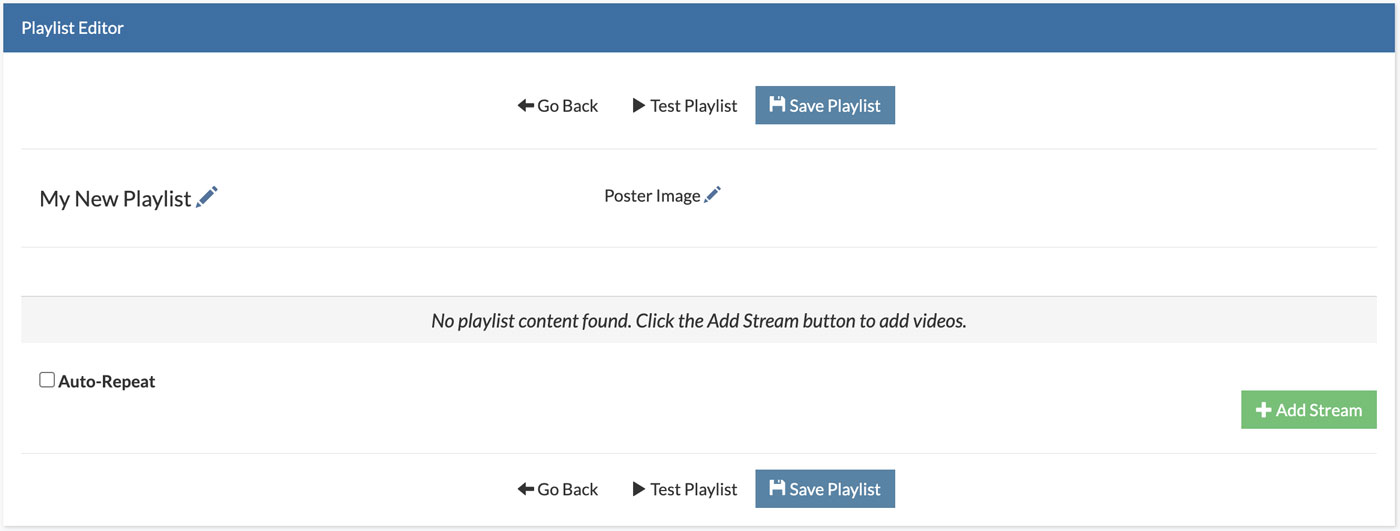The height and width of the screenshot is (531, 1400).
Task: Go back using the top Go Back link
Action: (558, 105)
